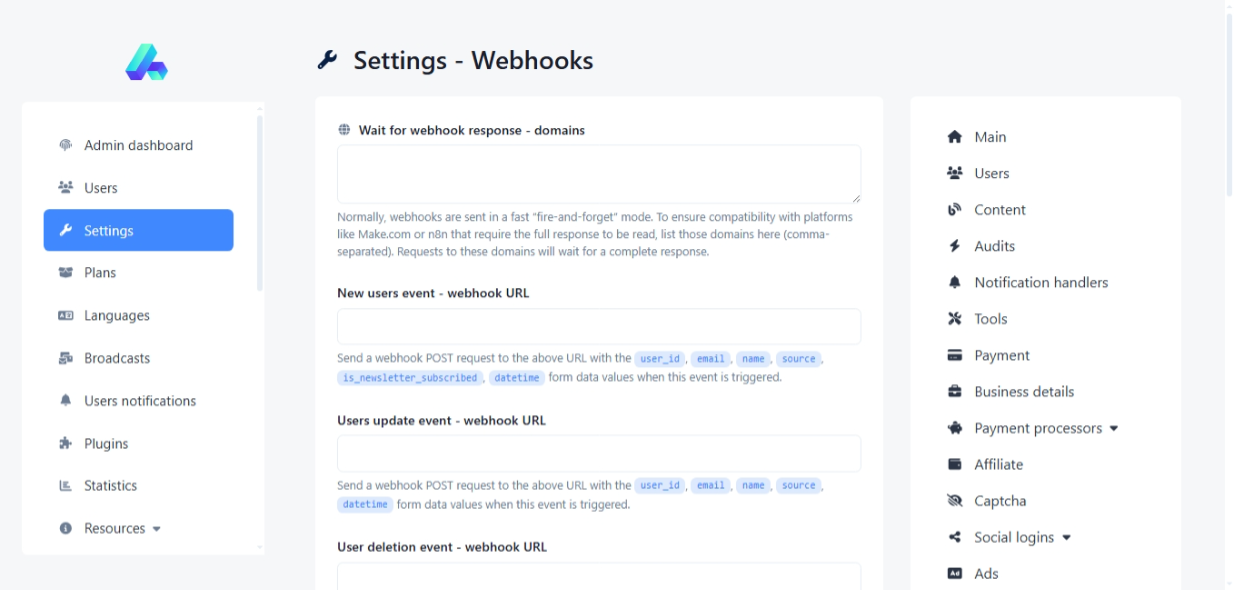Click the Plugins puzzle piece icon
Image resolution: width=1234 pixels, height=590 pixels.
click(66, 444)
